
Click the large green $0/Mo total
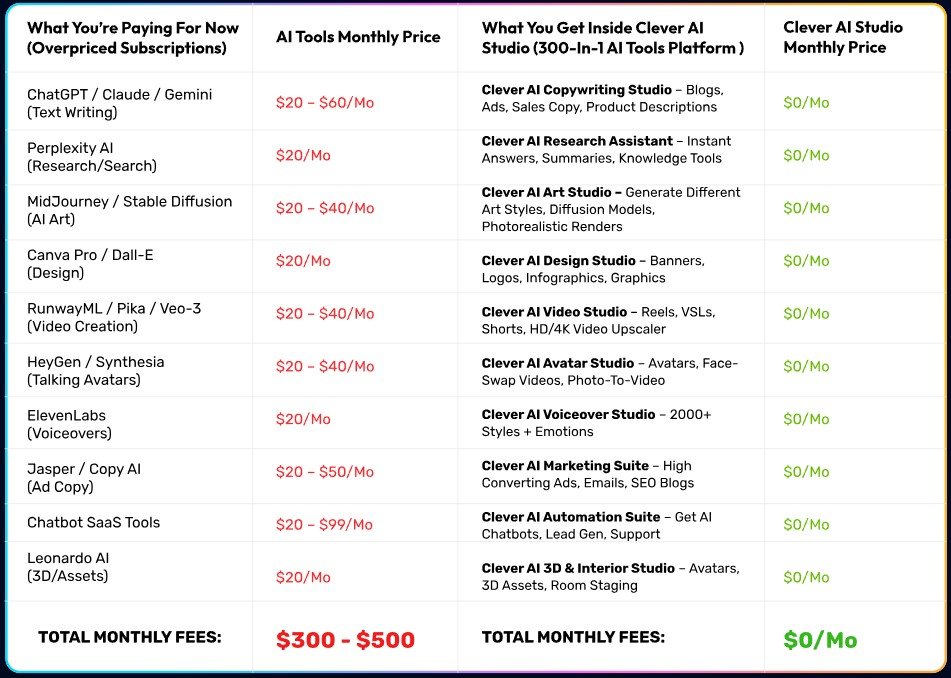point(820,640)
